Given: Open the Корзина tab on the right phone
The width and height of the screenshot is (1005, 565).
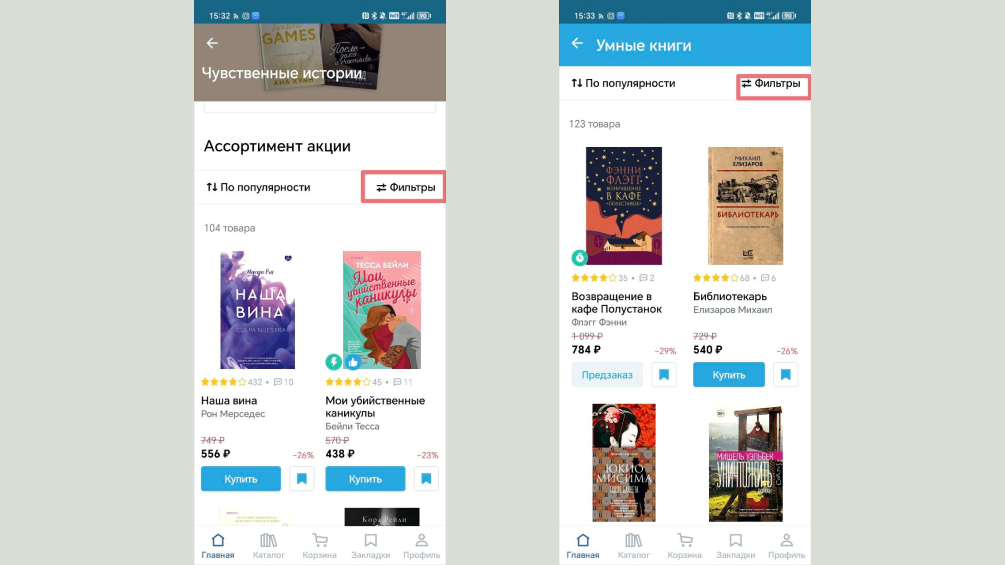Looking at the screenshot, I should 685,546.
